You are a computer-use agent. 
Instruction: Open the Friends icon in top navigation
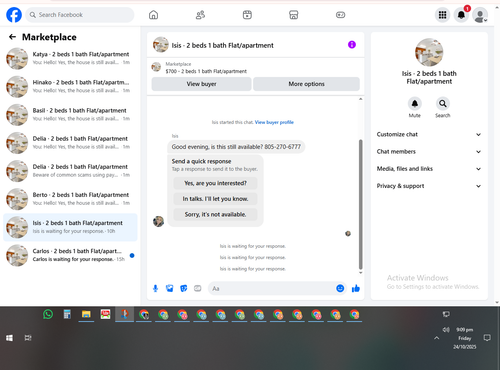pos(200,15)
